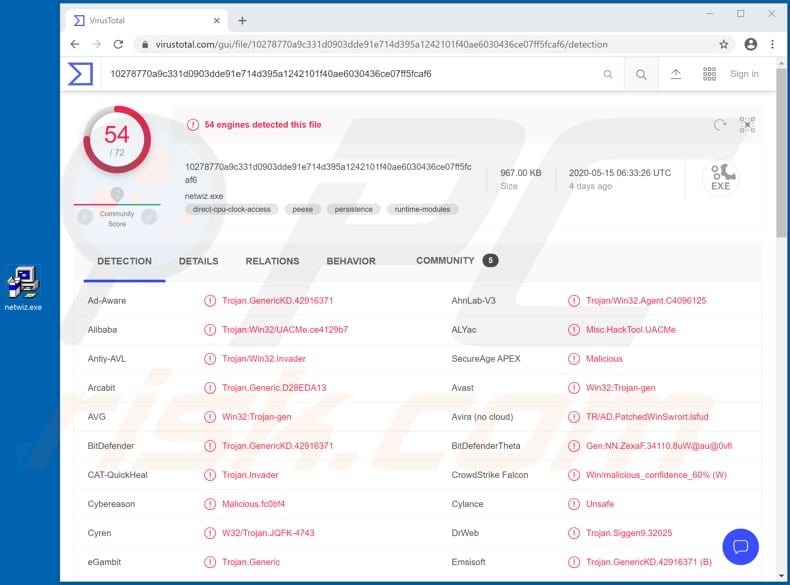Click the Avast engine name
Viewport: 790px width, 585px height.
(463, 387)
